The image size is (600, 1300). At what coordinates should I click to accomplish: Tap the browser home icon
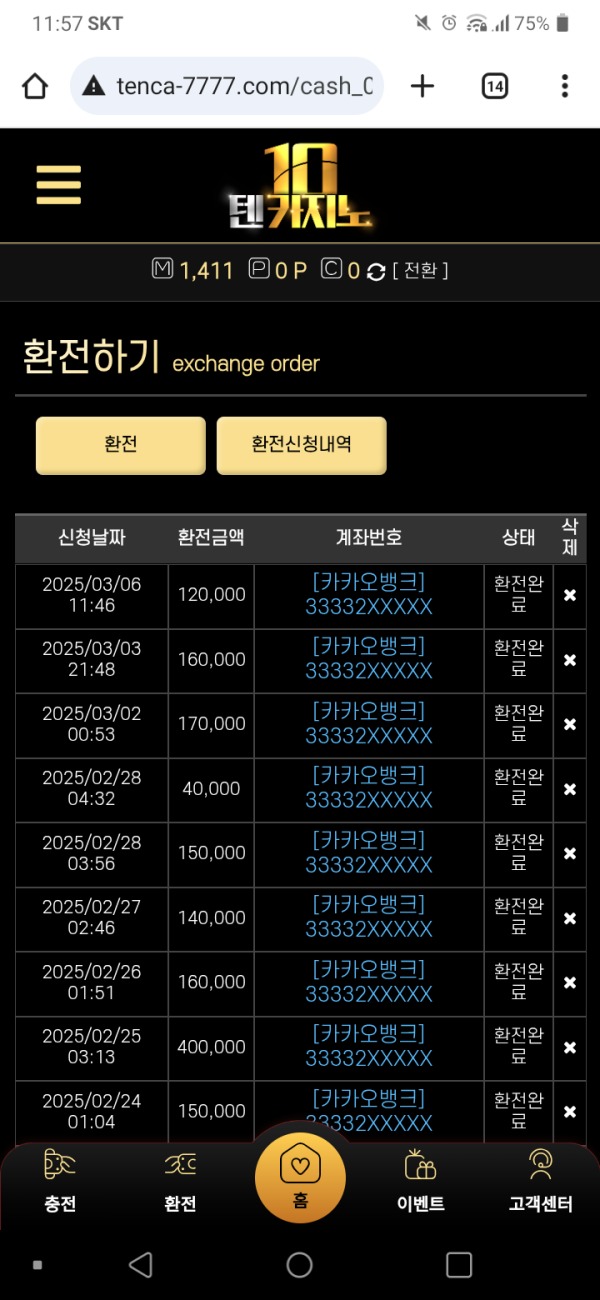point(35,86)
